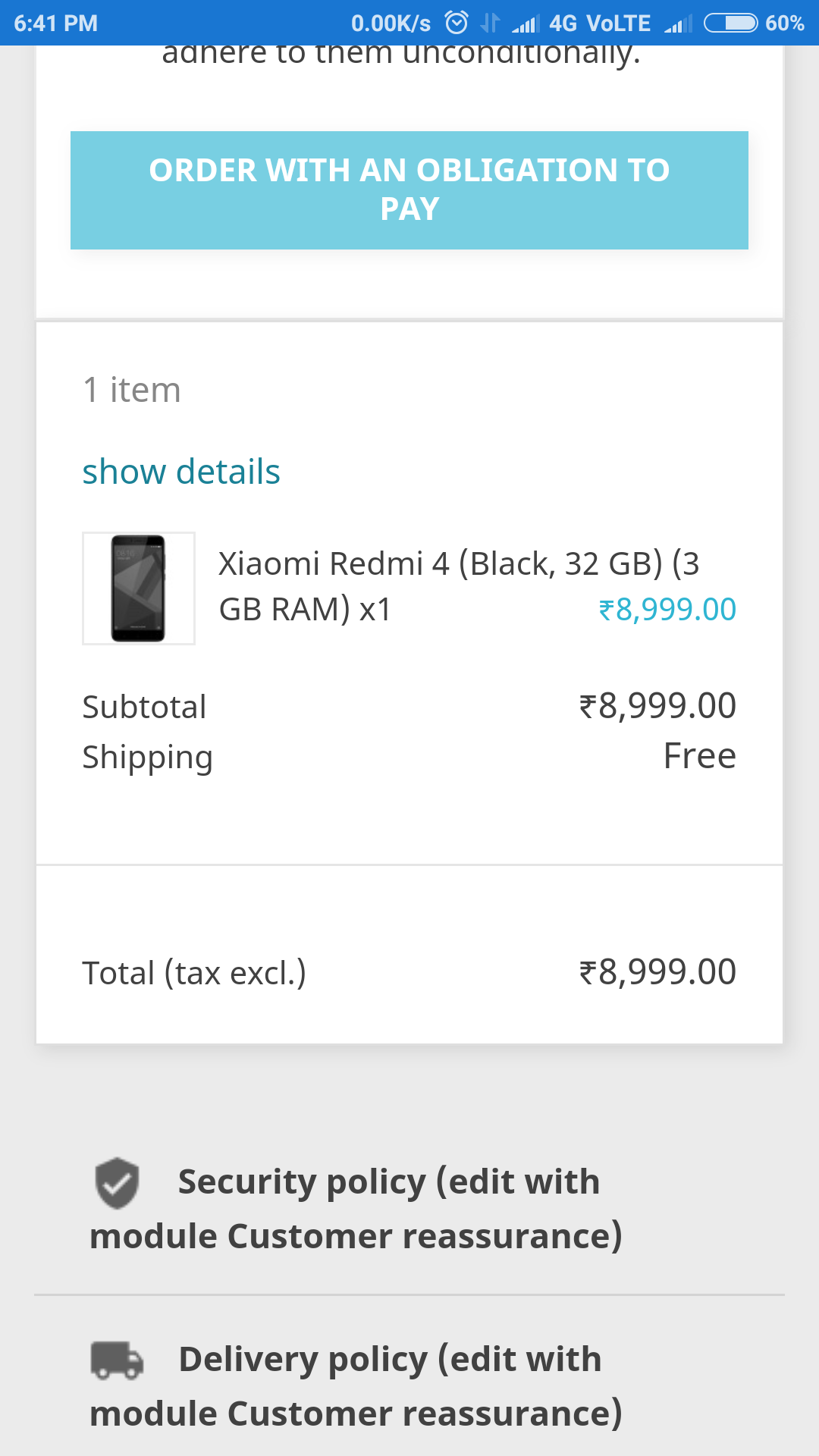Expand cart with show details link
Screen dimensions: 819x1456
pos(181,472)
